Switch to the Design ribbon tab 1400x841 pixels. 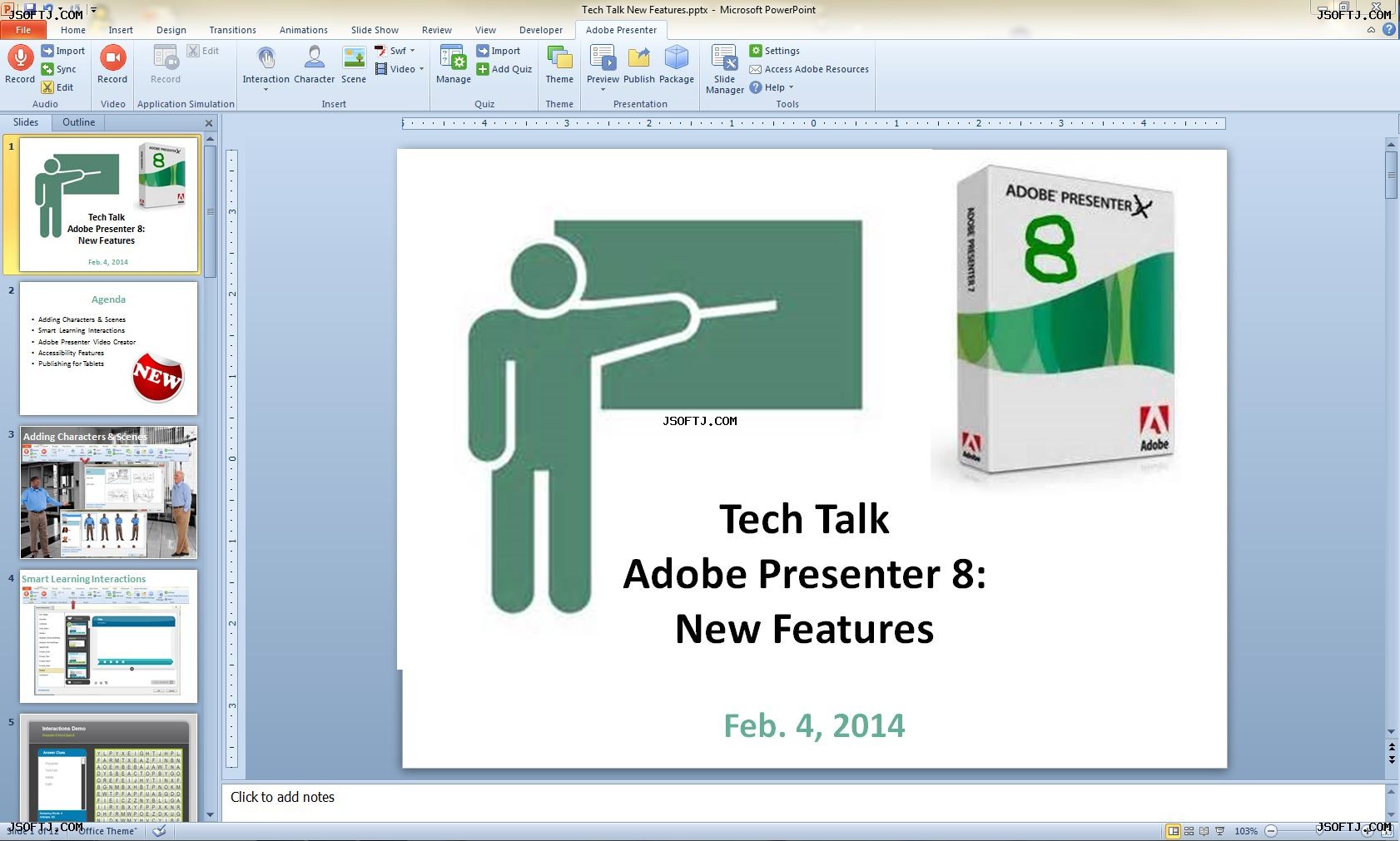point(171,30)
